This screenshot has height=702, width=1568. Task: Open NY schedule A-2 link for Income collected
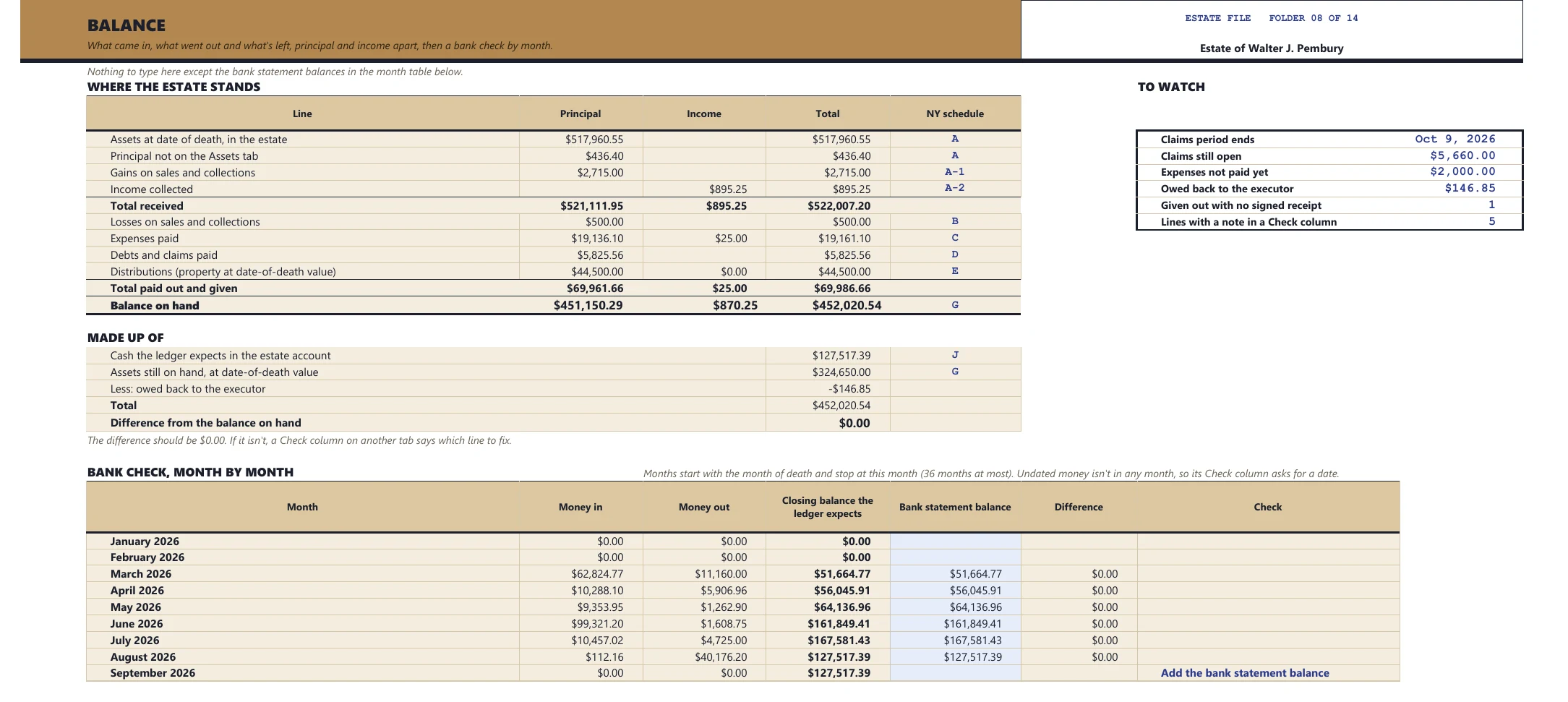click(954, 188)
